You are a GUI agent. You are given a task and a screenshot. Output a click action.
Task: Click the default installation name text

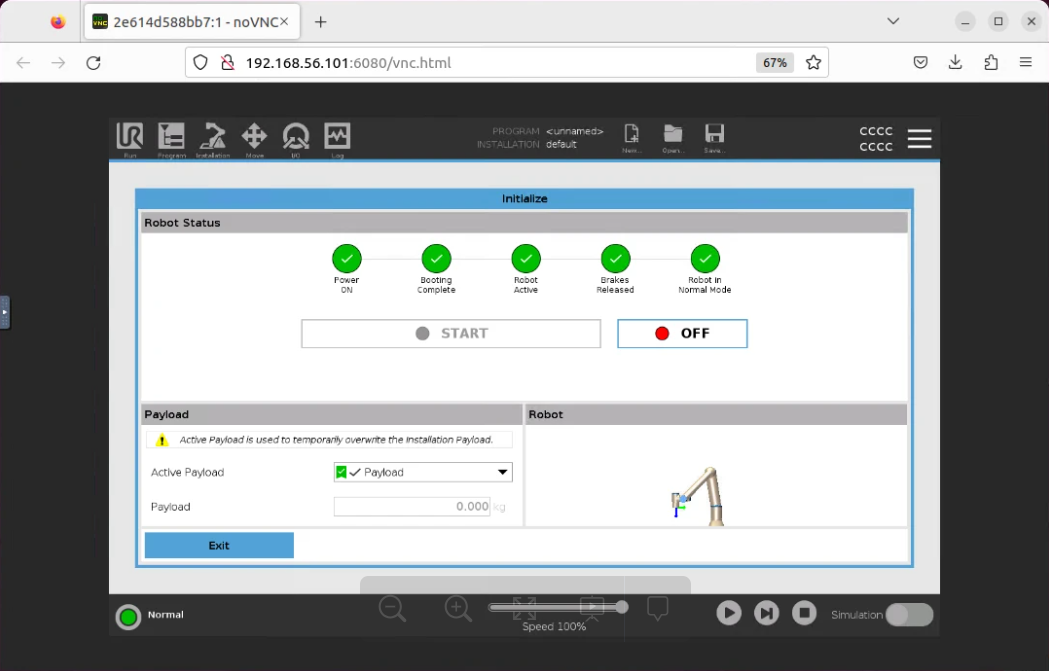pyautogui.click(x=561, y=144)
